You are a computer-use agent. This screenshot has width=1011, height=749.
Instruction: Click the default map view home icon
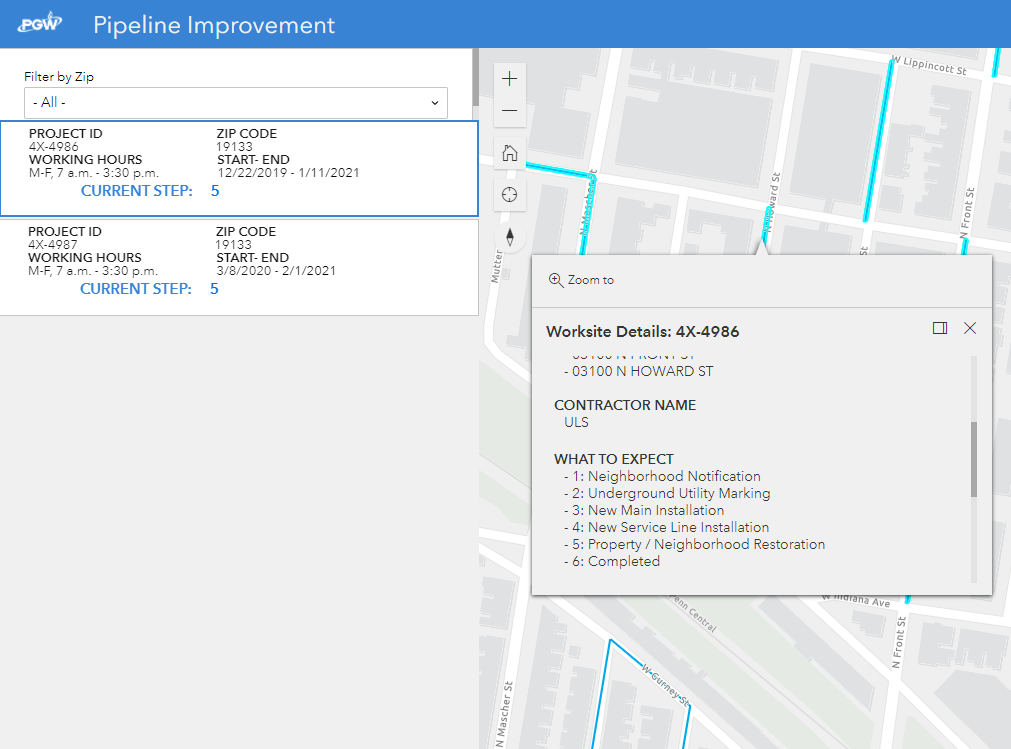(510, 153)
